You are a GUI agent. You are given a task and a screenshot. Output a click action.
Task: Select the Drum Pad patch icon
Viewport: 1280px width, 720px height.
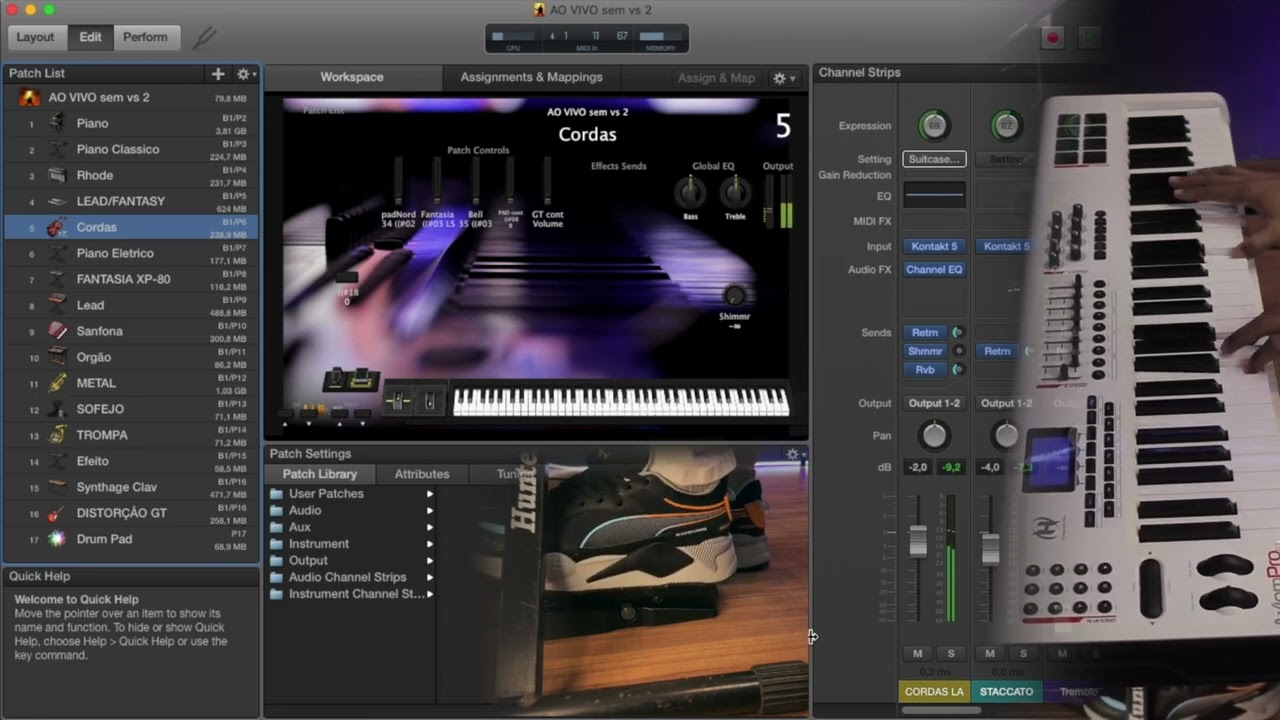click(58, 539)
